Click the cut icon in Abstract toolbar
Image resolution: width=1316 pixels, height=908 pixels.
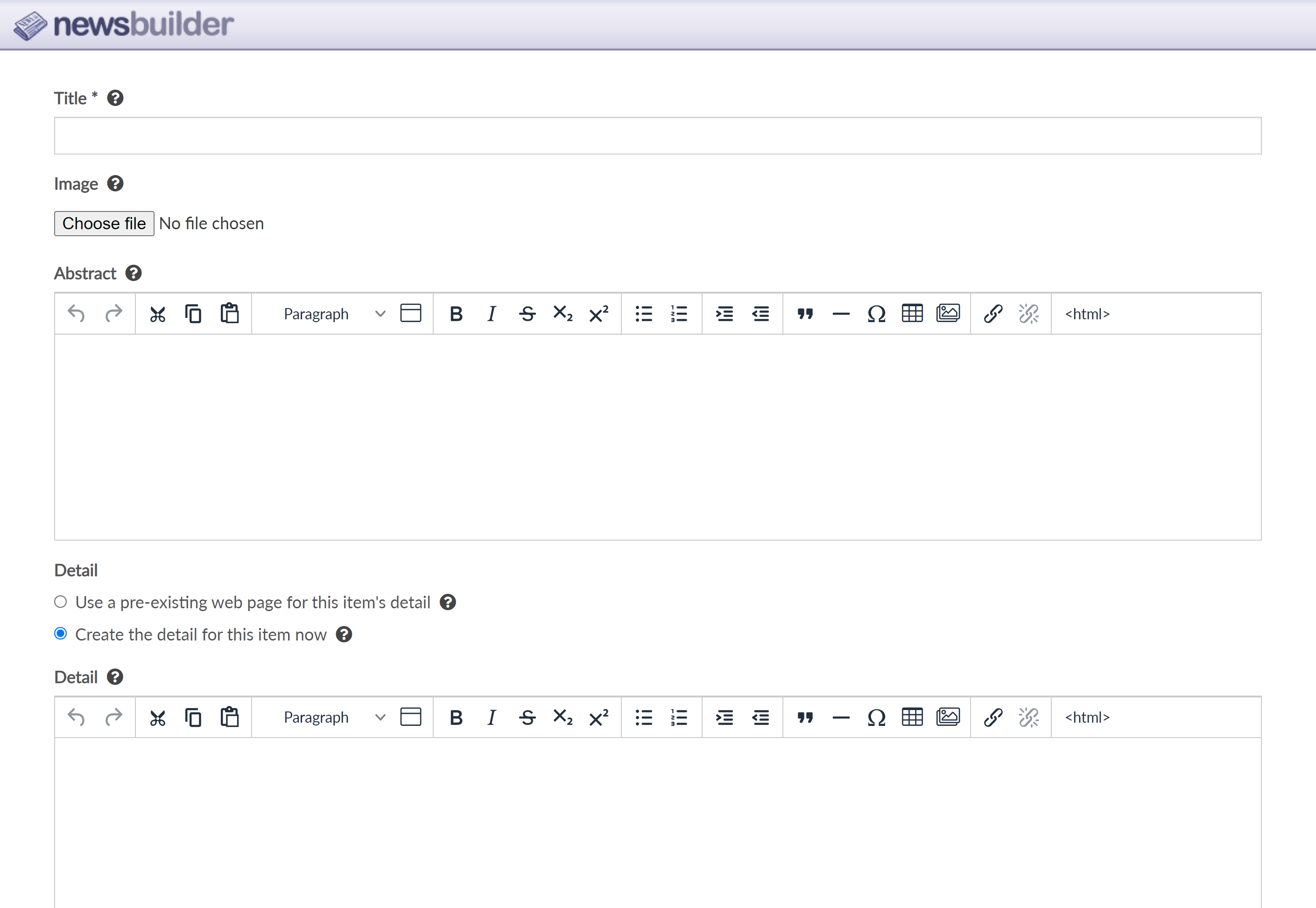pyautogui.click(x=158, y=314)
